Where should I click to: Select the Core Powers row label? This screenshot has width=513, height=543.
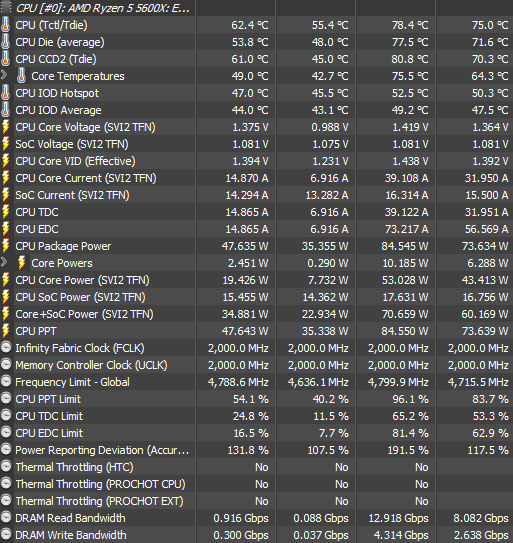coord(62,263)
